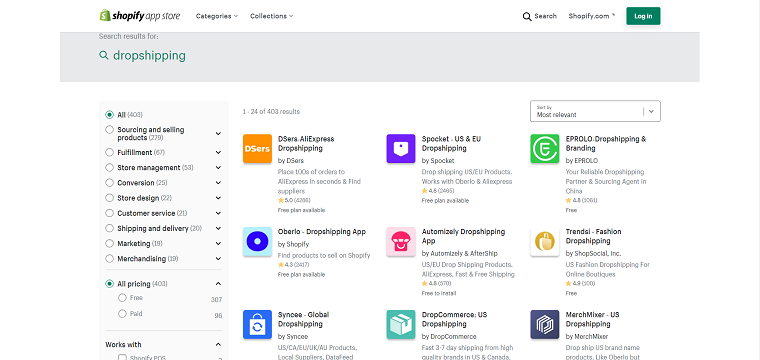Expand the Marketing chevron

click(x=218, y=244)
